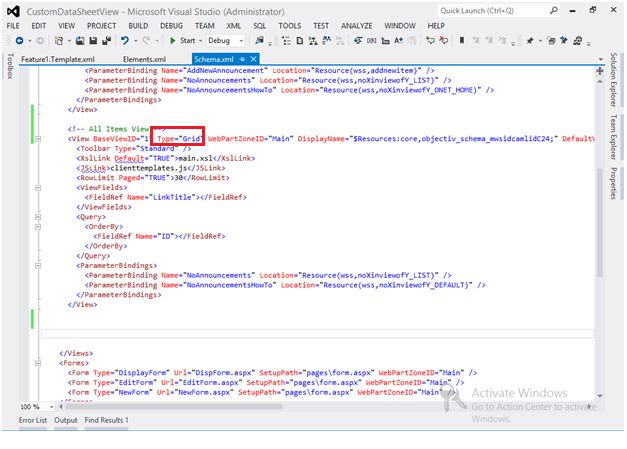Screen dimensions: 627x449
Task: Open the XML menu
Action: [x=234, y=26]
